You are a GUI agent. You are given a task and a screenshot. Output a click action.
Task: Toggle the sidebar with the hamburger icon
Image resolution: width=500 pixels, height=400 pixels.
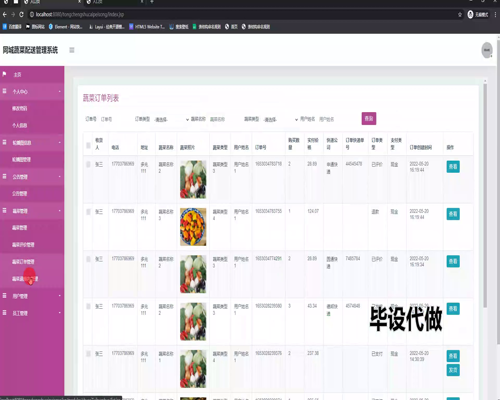click(72, 50)
